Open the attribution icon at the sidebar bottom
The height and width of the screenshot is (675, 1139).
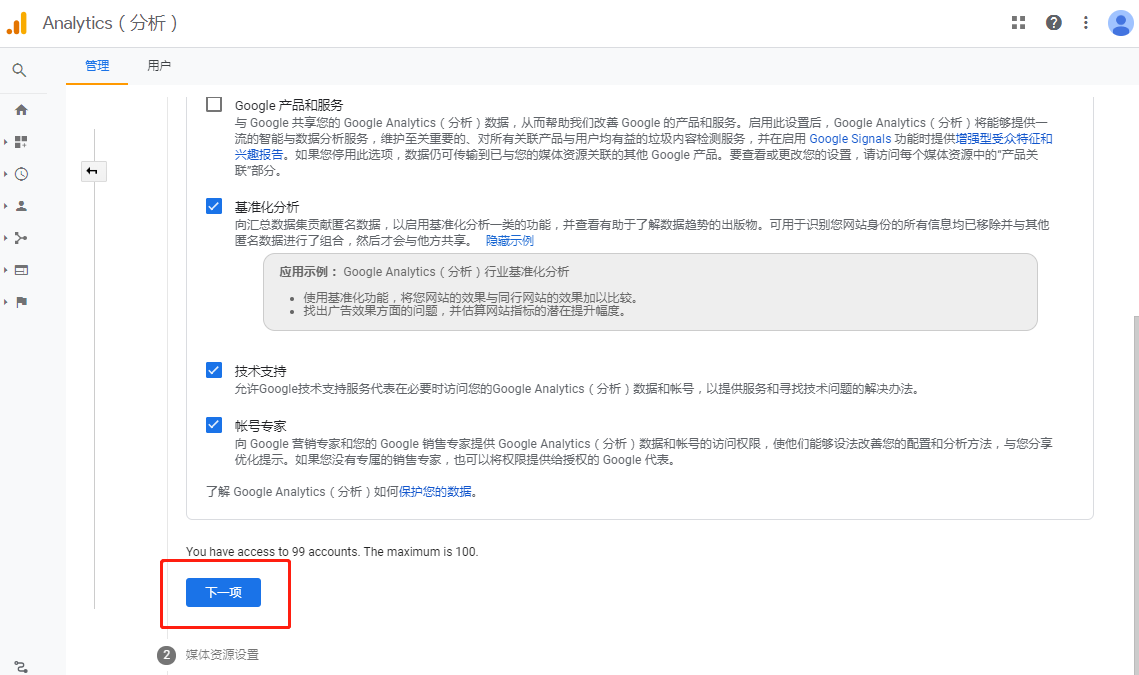click(20, 666)
